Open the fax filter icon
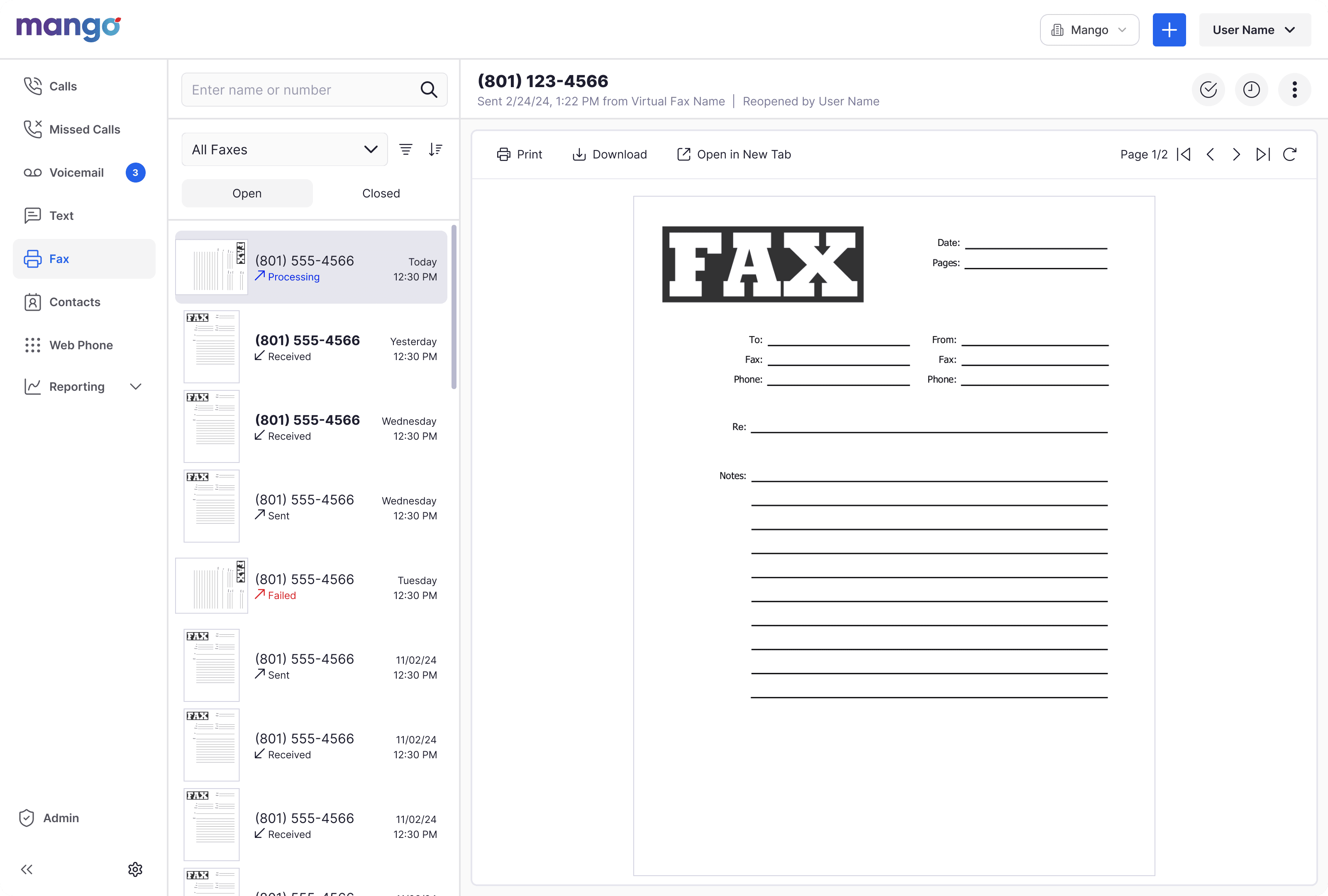This screenshot has height=896, width=1328. (406, 150)
